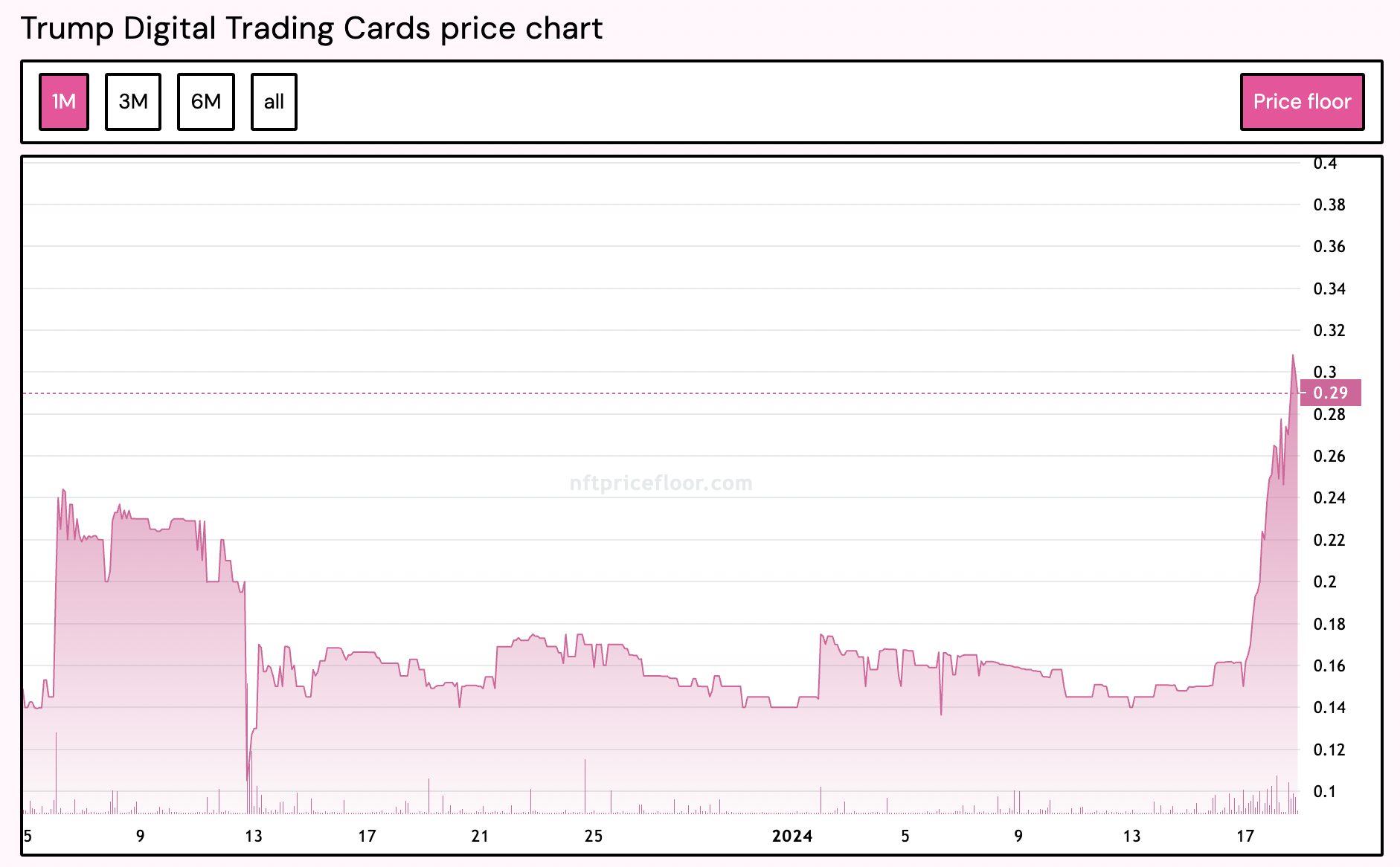Click the 0.4 price axis label
Screen dimensions: 1400x867
tap(1325, 164)
